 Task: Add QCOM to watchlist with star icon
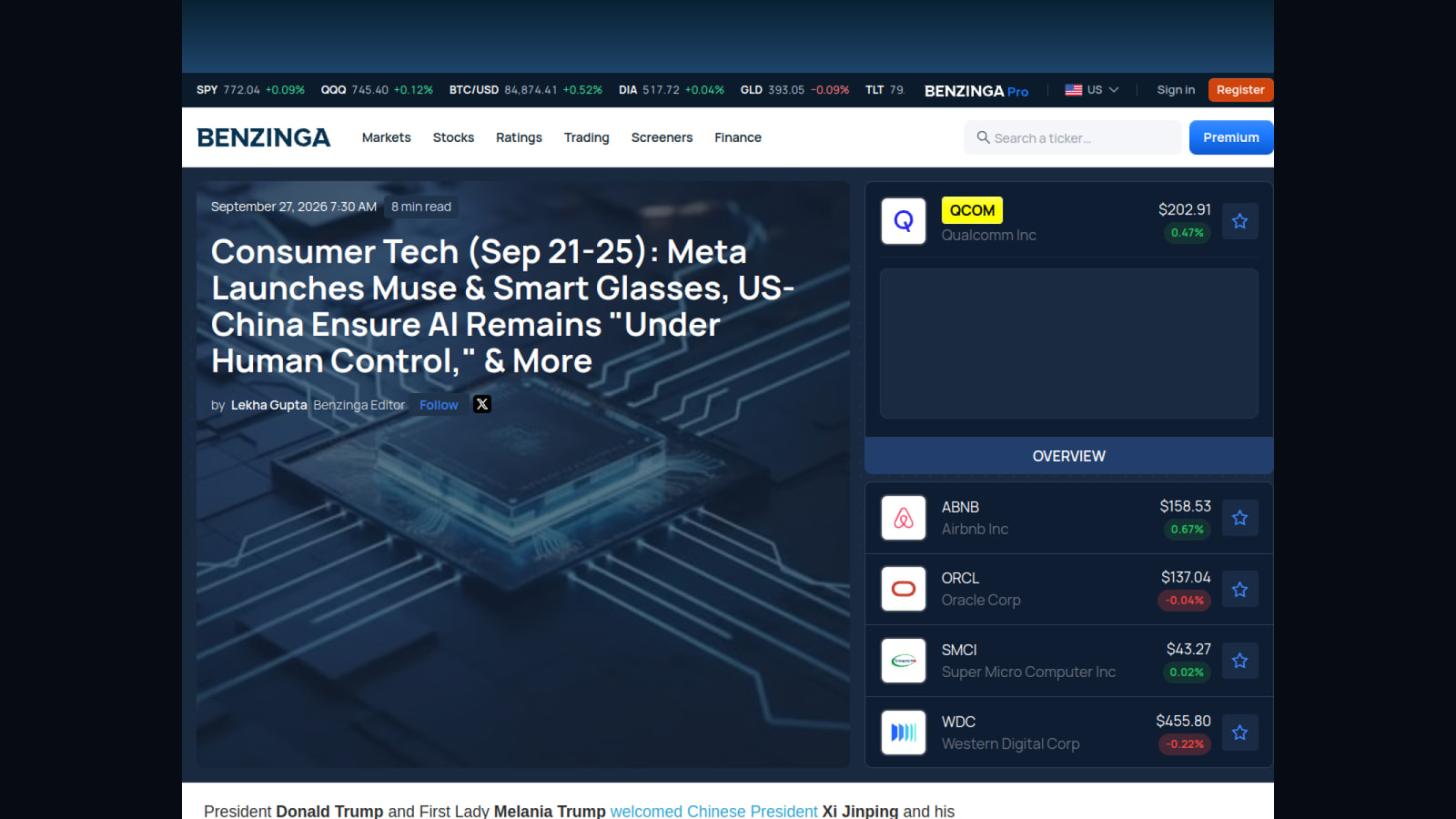1239,221
